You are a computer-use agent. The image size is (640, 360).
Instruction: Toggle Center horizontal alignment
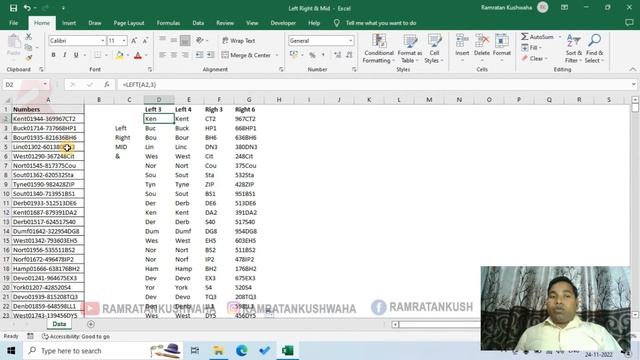click(174, 55)
